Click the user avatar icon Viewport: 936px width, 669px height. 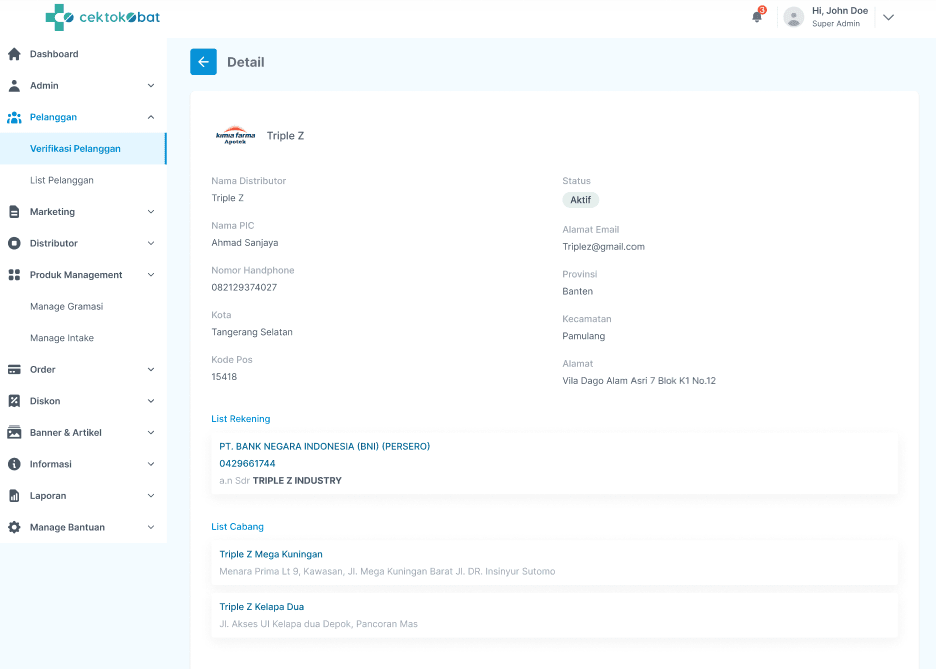click(x=794, y=17)
